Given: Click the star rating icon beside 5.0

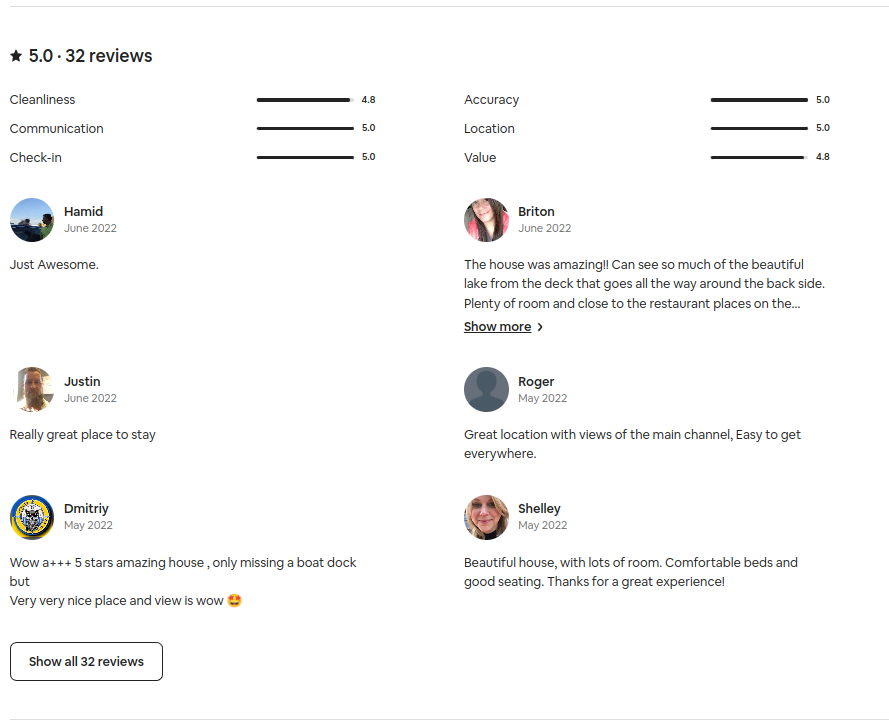Looking at the screenshot, I should (x=16, y=56).
